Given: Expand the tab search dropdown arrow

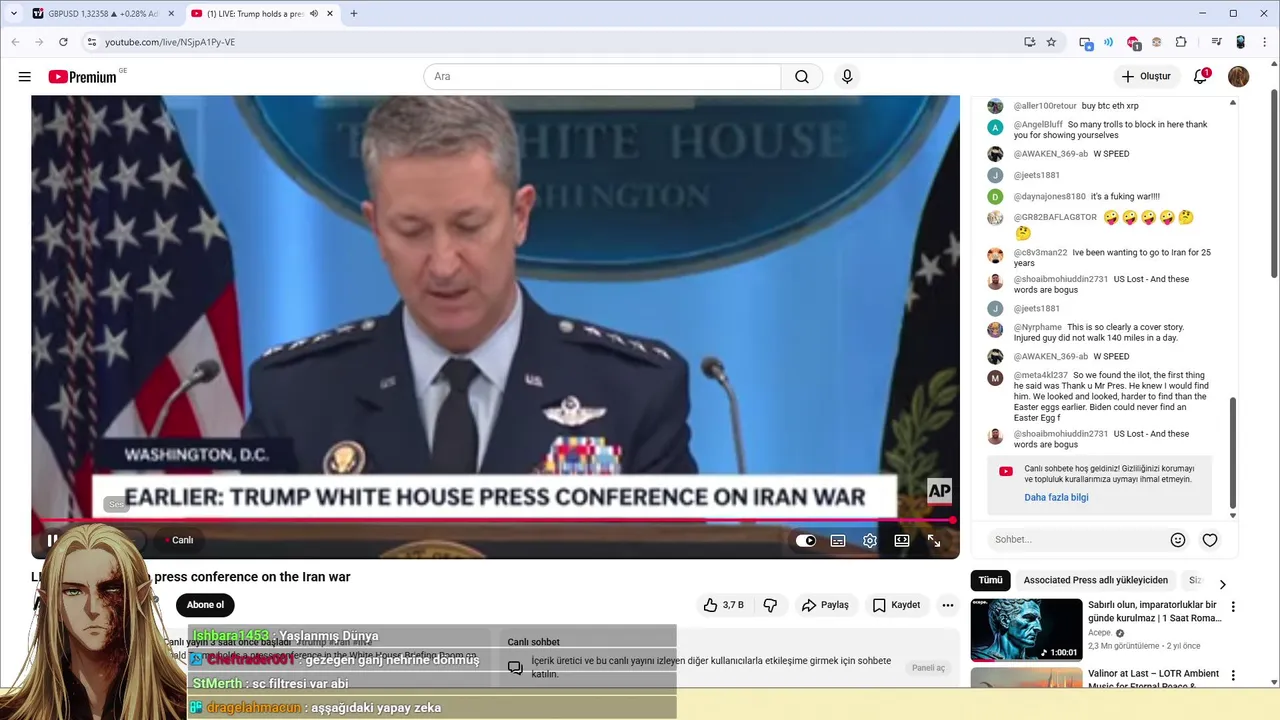Looking at the screenshot, I should (13, 14).
